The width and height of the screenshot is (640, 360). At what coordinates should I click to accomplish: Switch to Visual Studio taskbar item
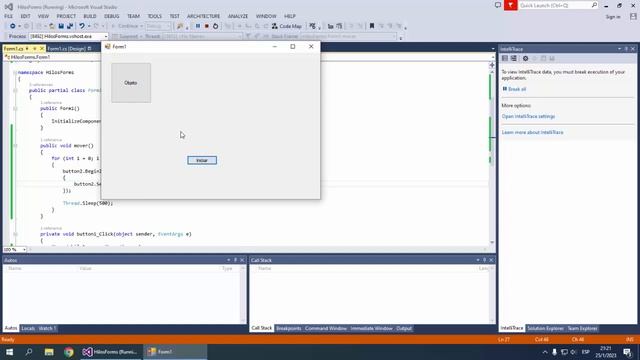[x=110, y=352]
